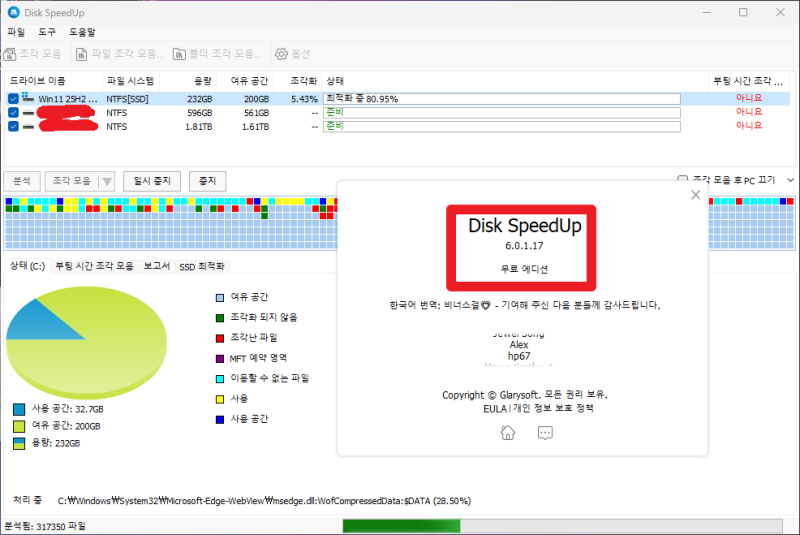The height and width of the screenshot is (535, 800).
Task: Click the blue 사용 공간 legend swatch
Action: [220, 419]
